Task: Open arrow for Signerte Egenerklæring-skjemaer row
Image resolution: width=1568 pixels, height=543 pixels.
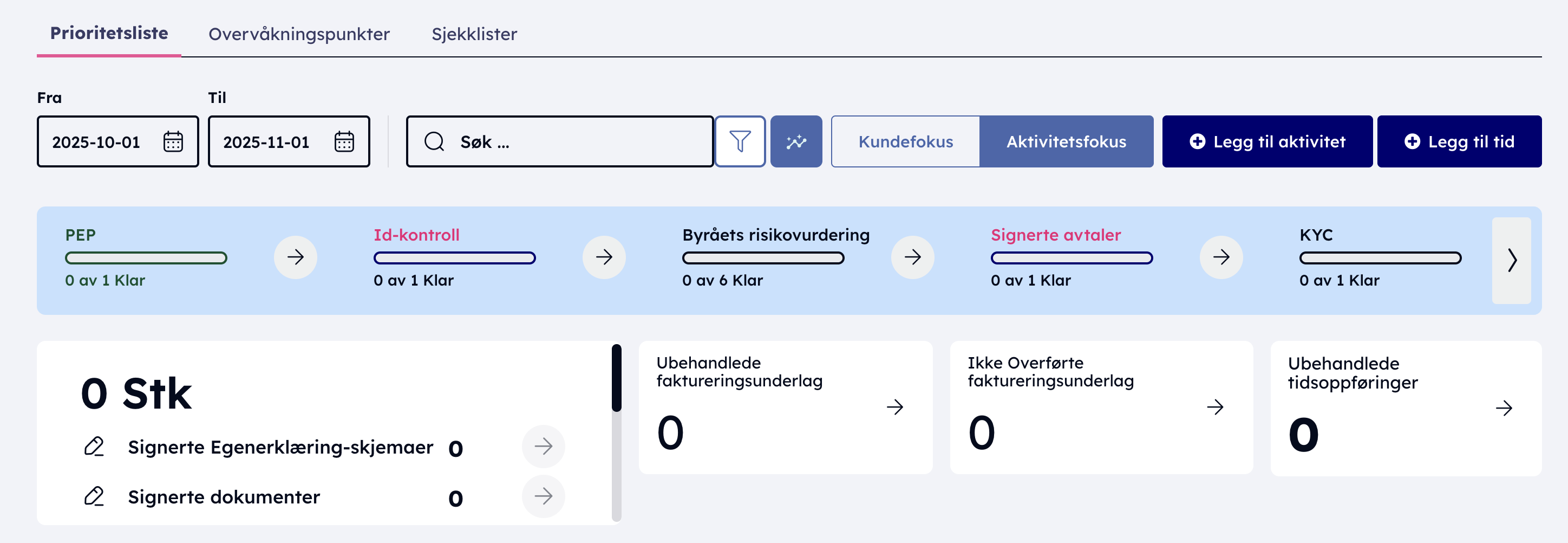Action: 543,446
